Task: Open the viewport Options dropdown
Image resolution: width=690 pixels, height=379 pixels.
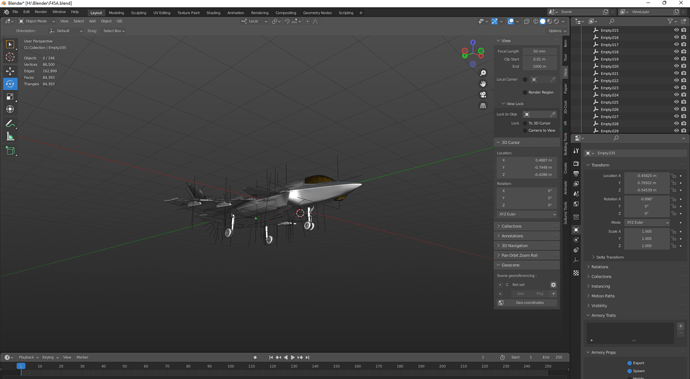Action: coord(558,31)
